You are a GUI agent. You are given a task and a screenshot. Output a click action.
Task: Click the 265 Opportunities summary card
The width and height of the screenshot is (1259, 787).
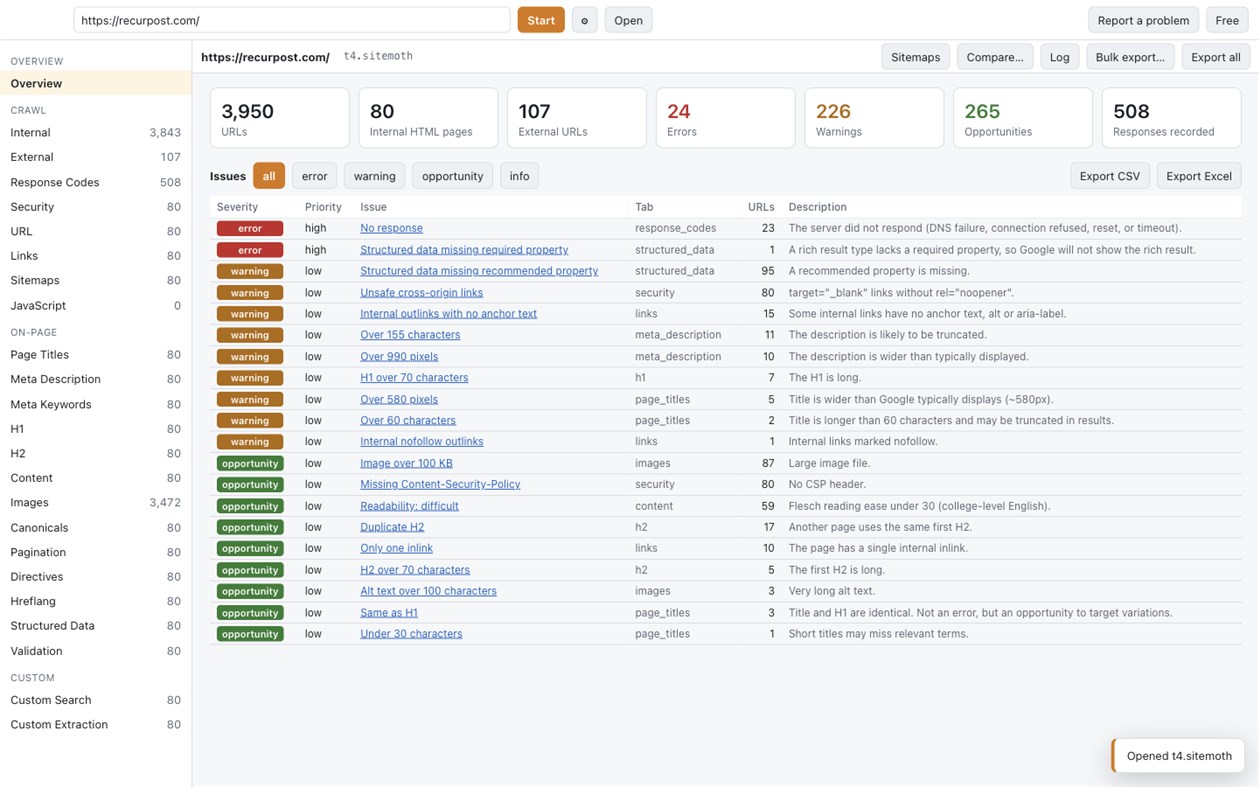(1022, 118)
